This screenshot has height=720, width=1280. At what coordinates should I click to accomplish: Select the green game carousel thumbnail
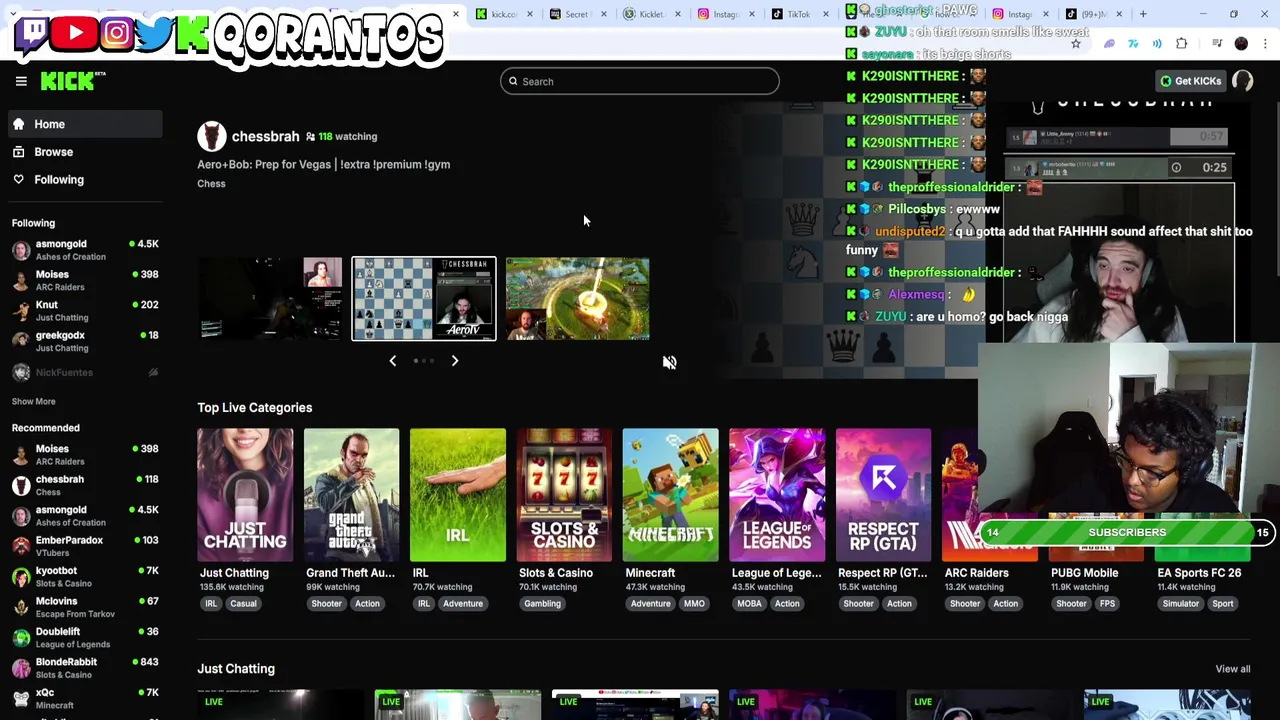(577, 299)
